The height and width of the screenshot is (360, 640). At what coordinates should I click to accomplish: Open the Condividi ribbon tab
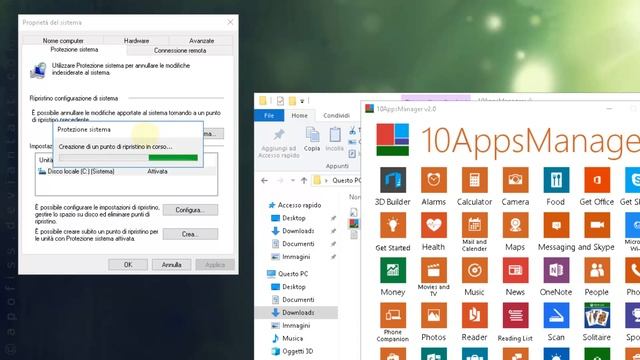coord(336,116)
